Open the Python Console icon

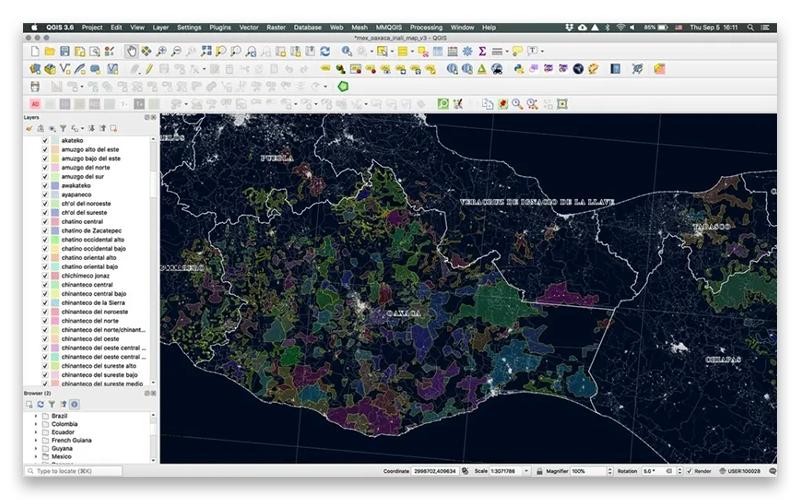pos(519,69)
